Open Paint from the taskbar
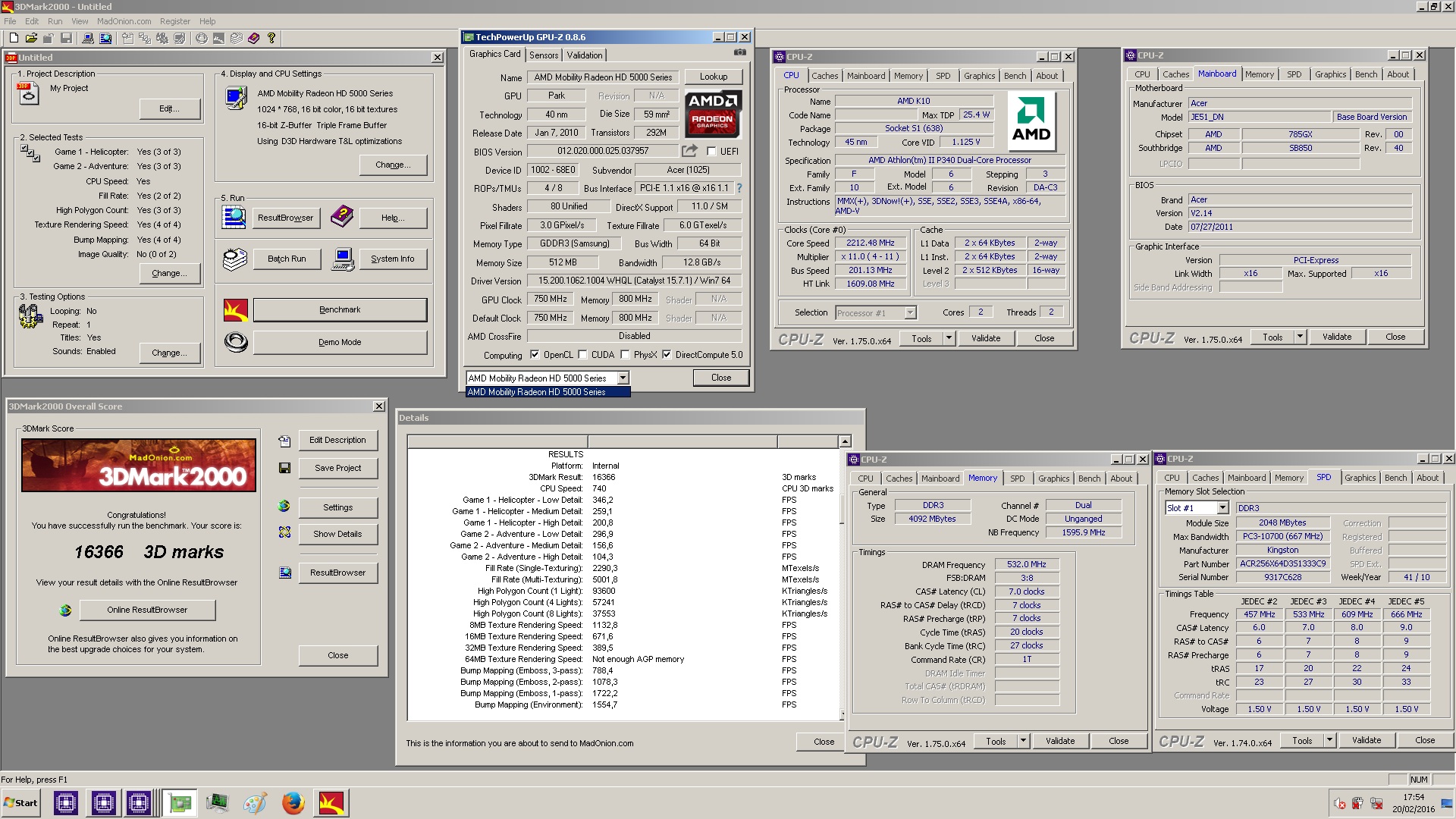This screenshot has height=819, width=1456. click(255, 803)
